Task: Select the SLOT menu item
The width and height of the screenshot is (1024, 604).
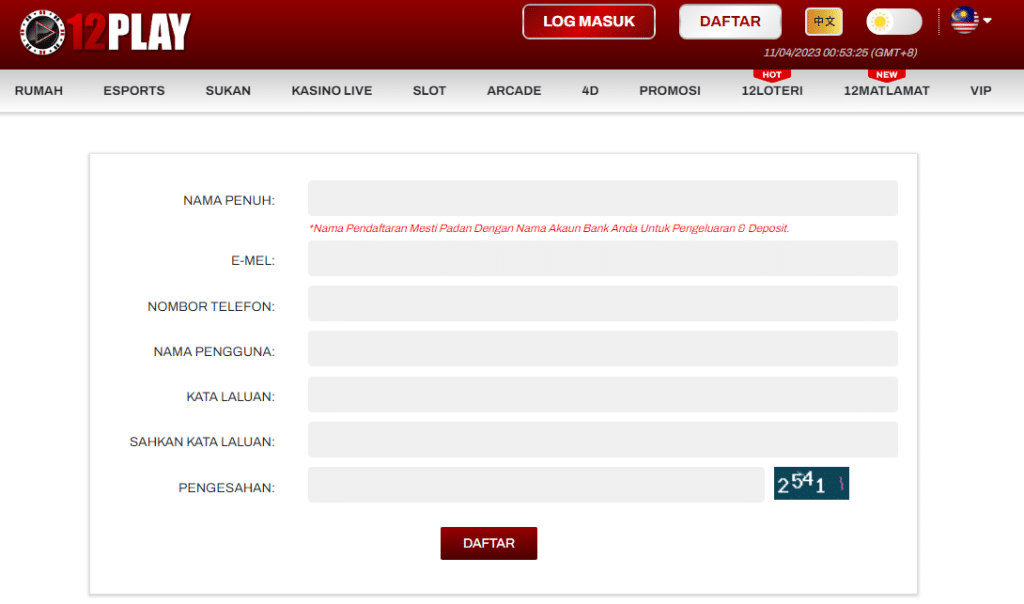Action: [429, 91]
